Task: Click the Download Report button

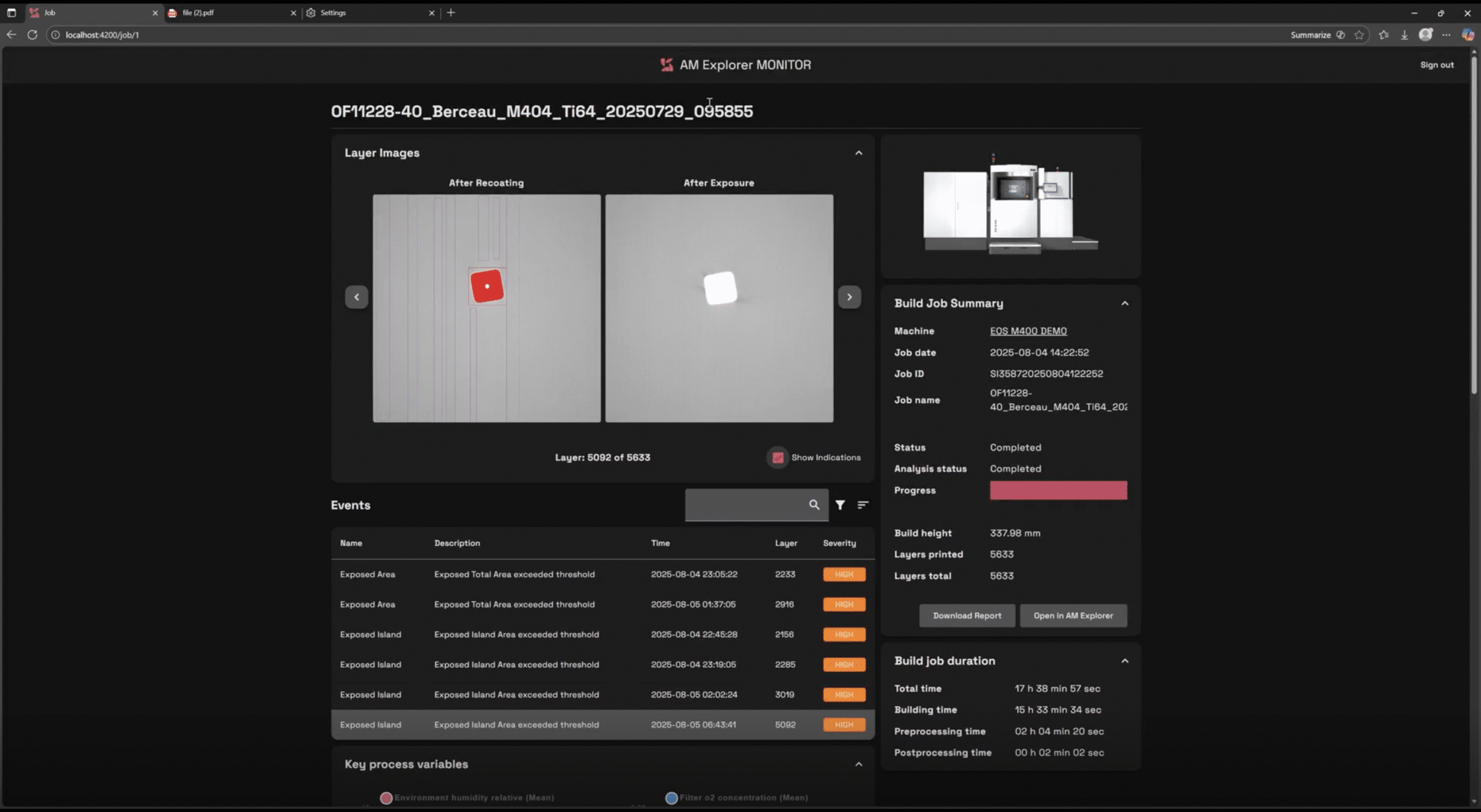Action: [x=967, y=615]
